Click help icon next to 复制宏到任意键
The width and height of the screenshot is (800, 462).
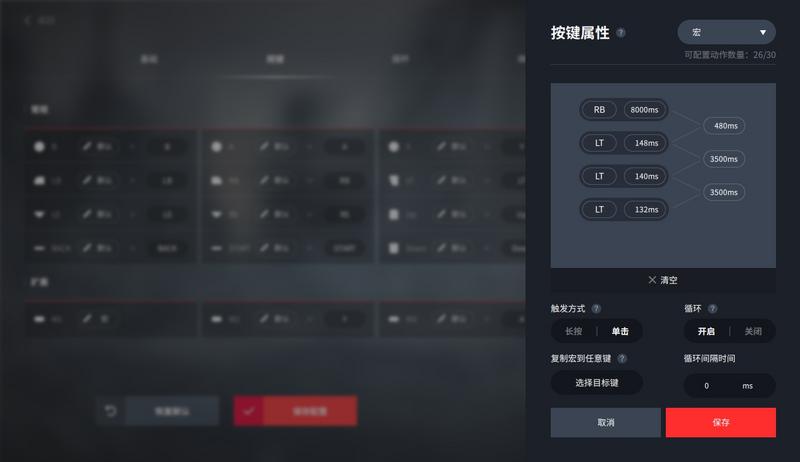[x=622, y=358]
